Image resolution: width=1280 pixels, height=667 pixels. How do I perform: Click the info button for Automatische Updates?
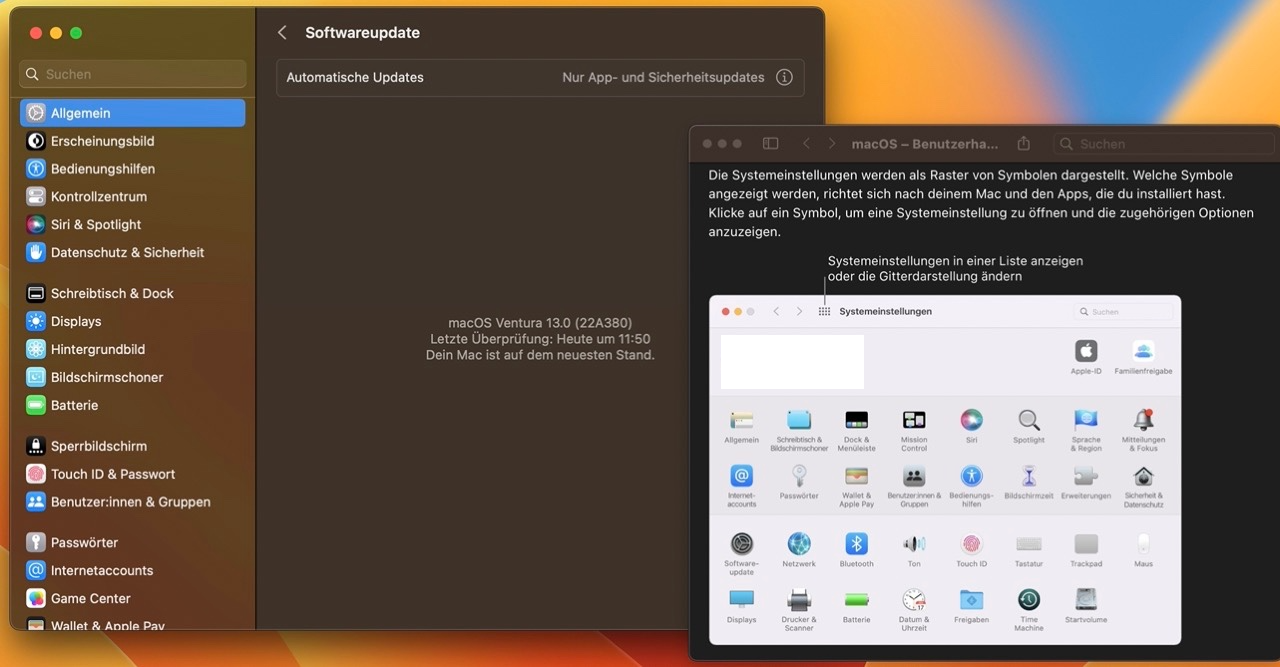(784, 77)
